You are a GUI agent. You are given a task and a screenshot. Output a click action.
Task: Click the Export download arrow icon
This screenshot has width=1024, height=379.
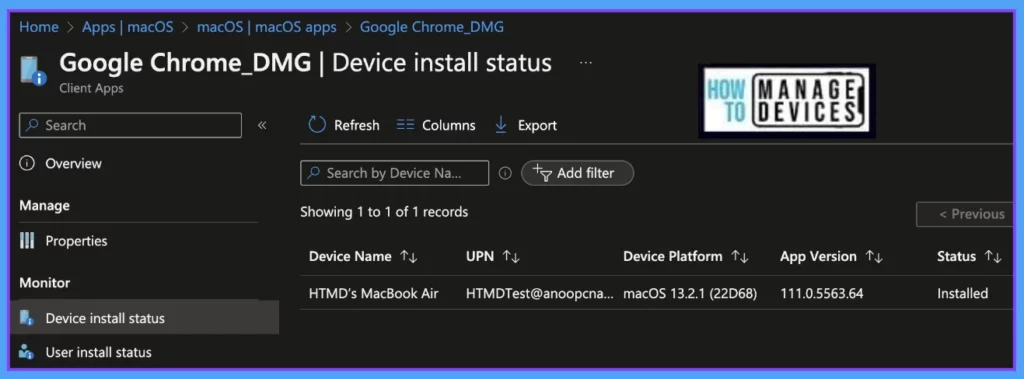coord(501,125)
